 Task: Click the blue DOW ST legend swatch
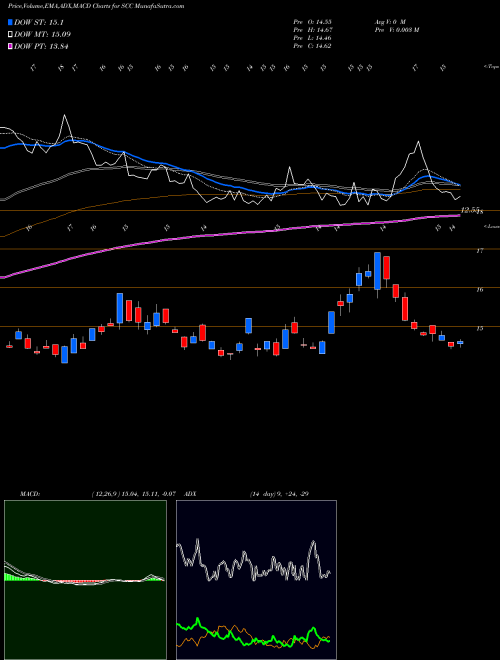click(11, 22)
